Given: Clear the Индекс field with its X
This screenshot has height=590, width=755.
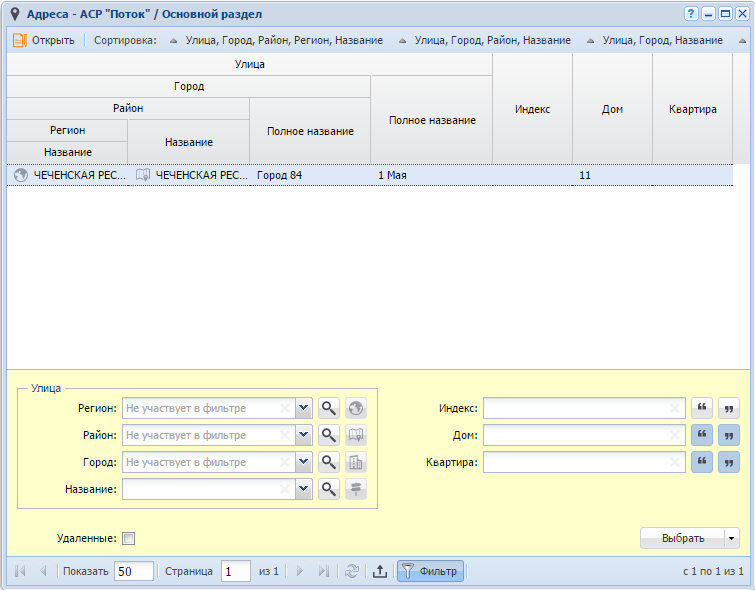Looking at the screenshot, I should tap(675, 408).
